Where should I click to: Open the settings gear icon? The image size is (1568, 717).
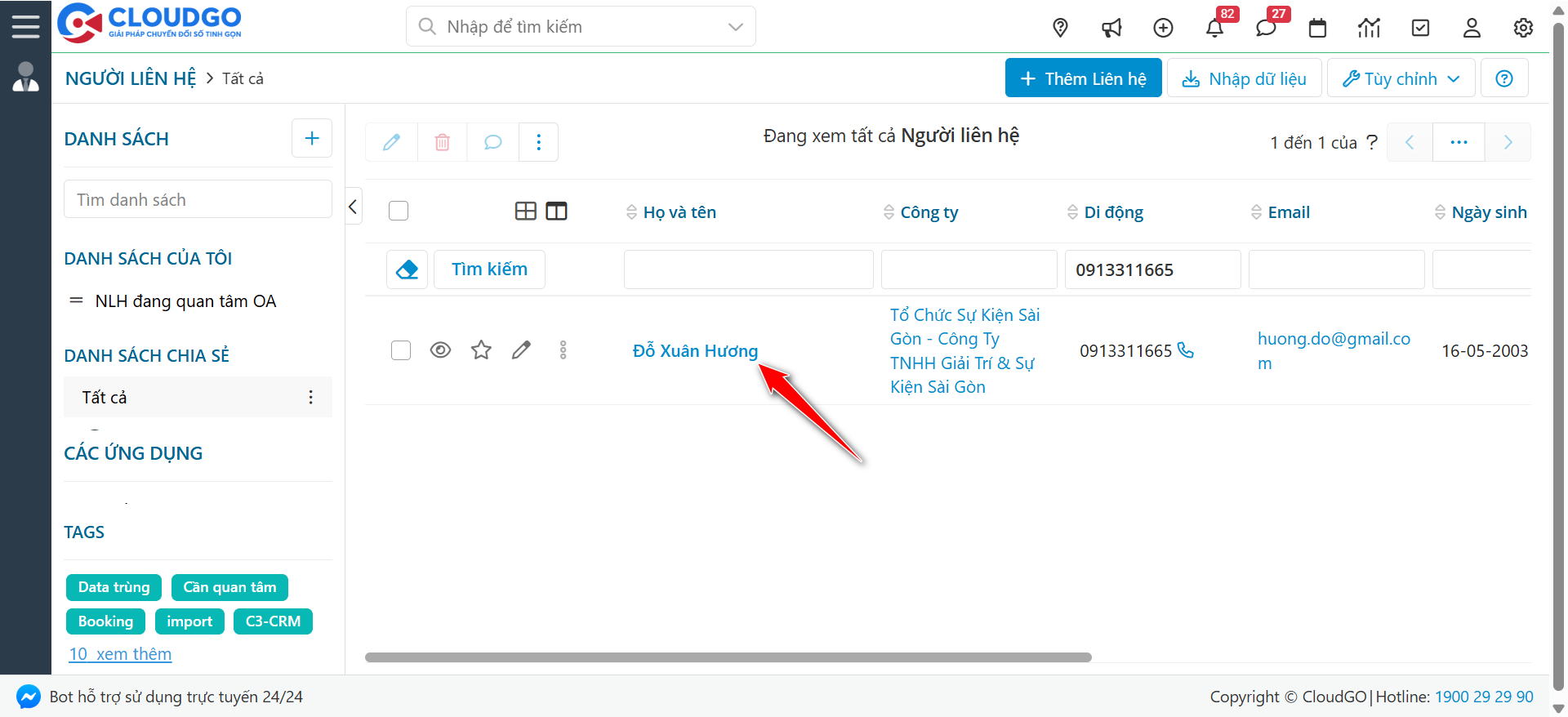pyautogui.click(x=1523, y=28)
